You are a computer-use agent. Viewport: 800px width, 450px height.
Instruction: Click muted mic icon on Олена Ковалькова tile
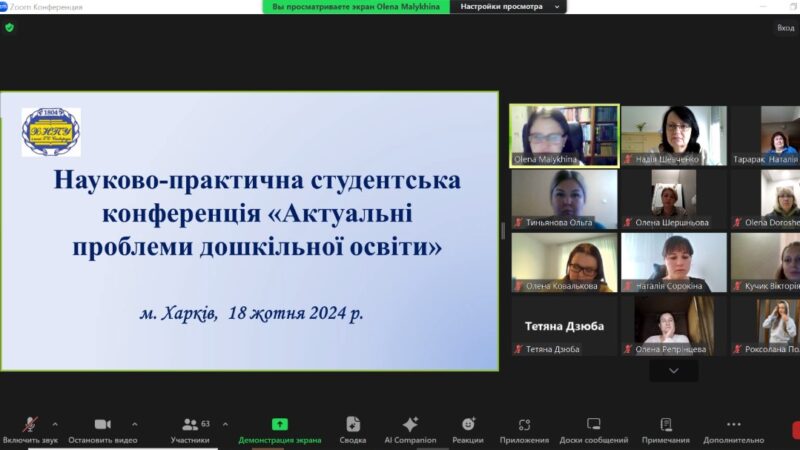click(518, 286)
